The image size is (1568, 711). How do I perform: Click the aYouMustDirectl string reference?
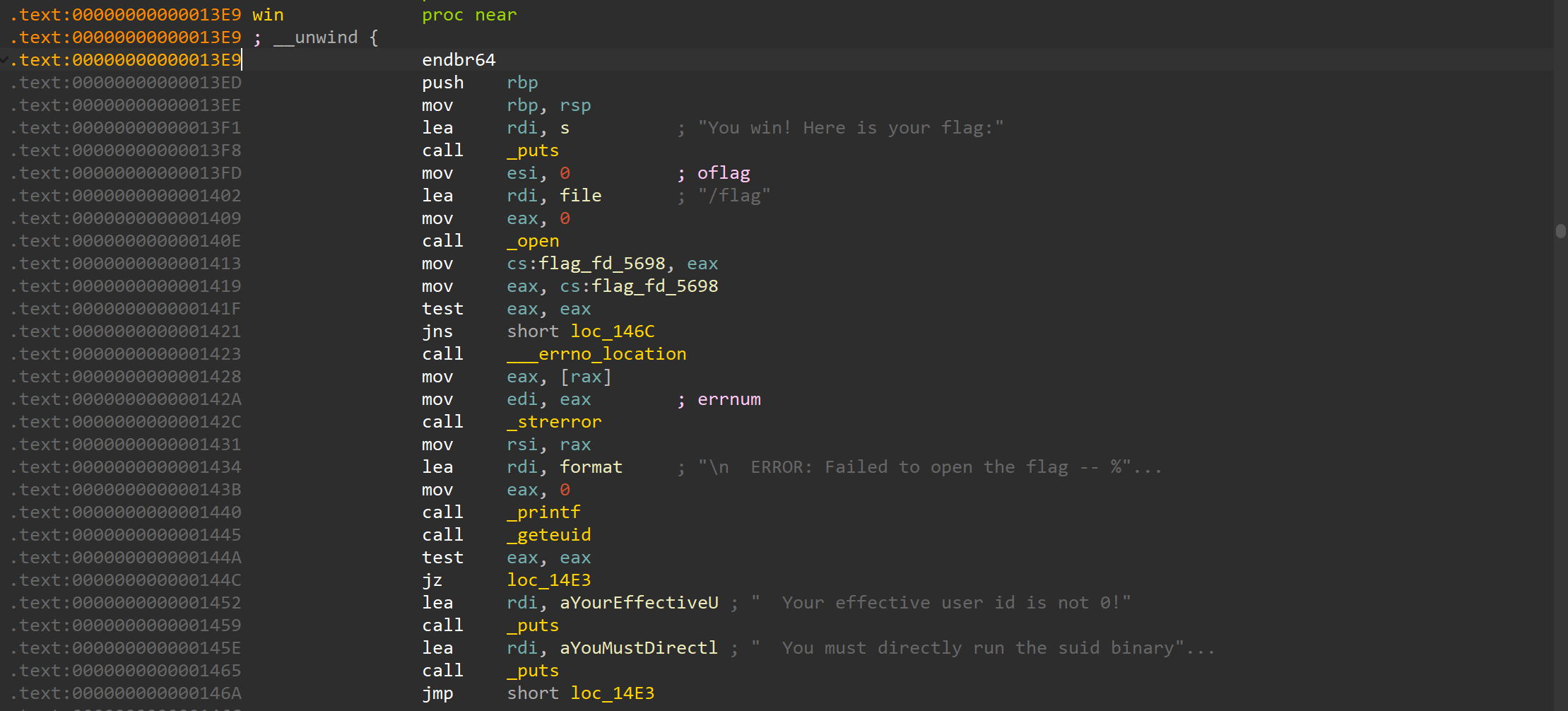[639, 648]
